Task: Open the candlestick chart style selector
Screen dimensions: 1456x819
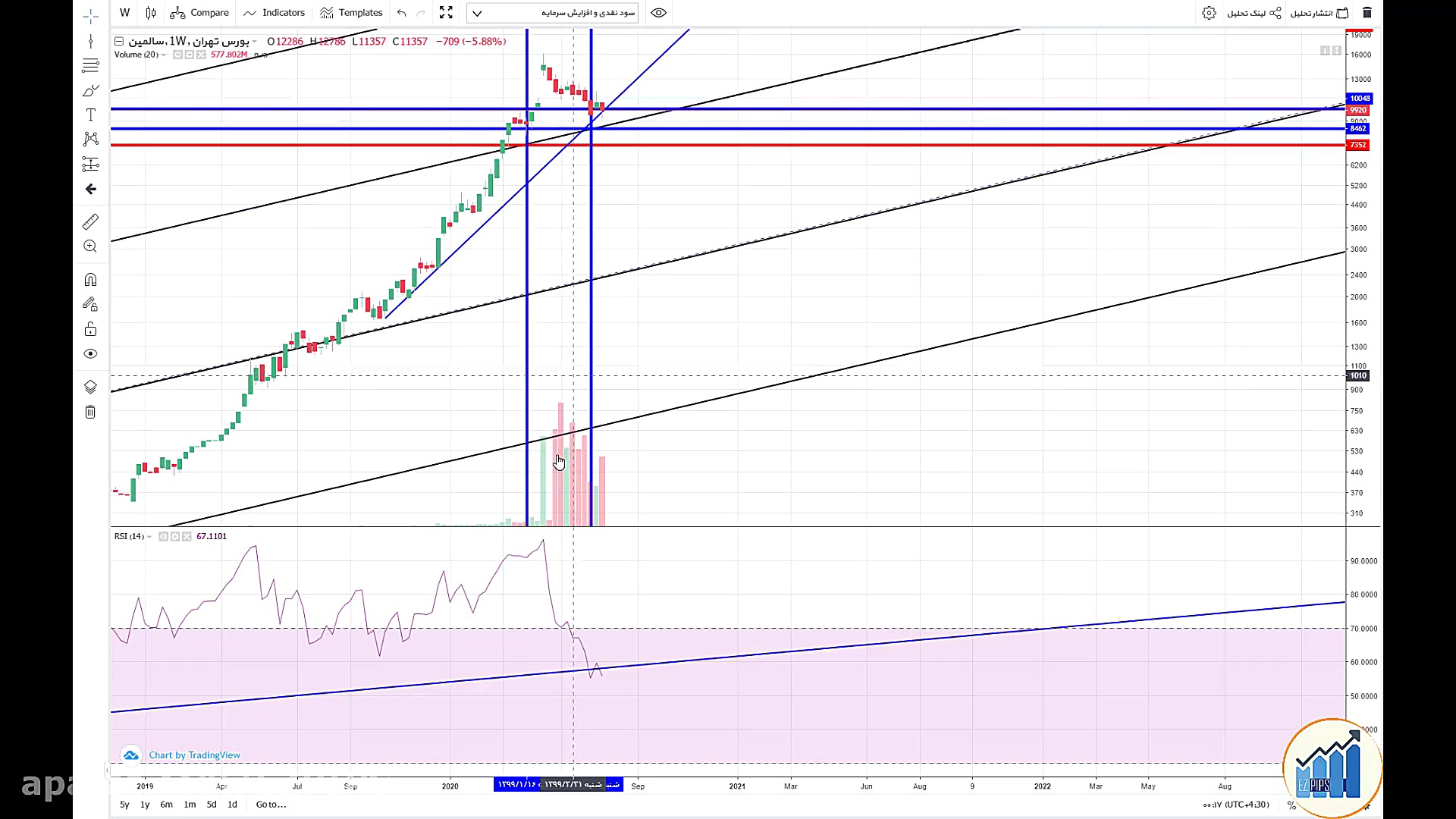Action: [151, 13]
